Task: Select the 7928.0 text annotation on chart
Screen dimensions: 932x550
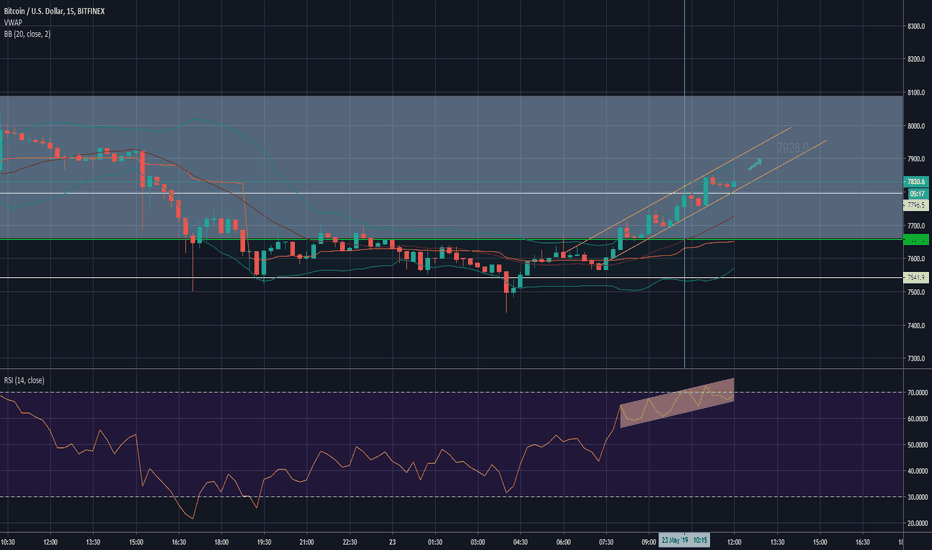Action: click(x=792, y=148)
